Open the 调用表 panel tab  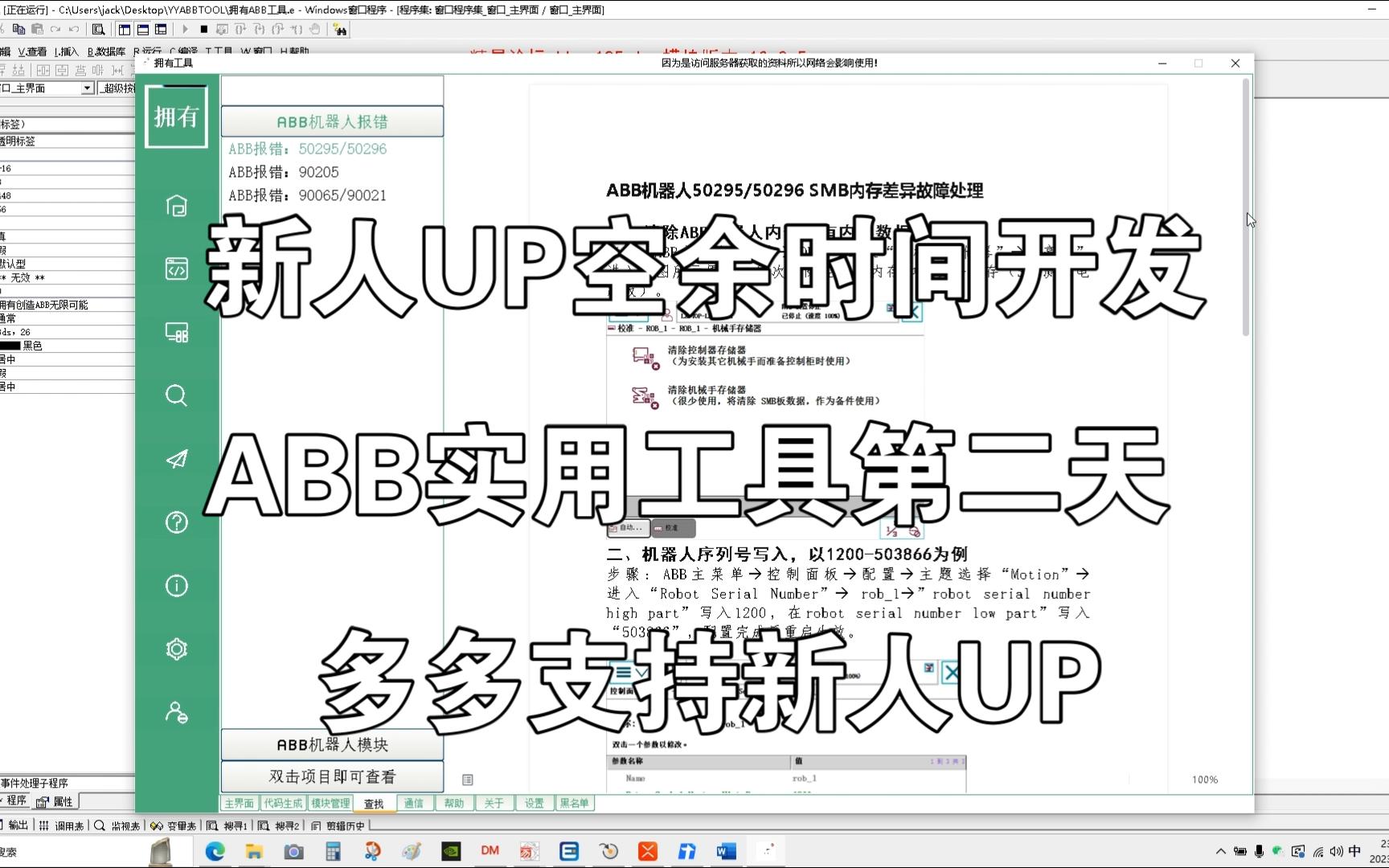click(61, 825)
